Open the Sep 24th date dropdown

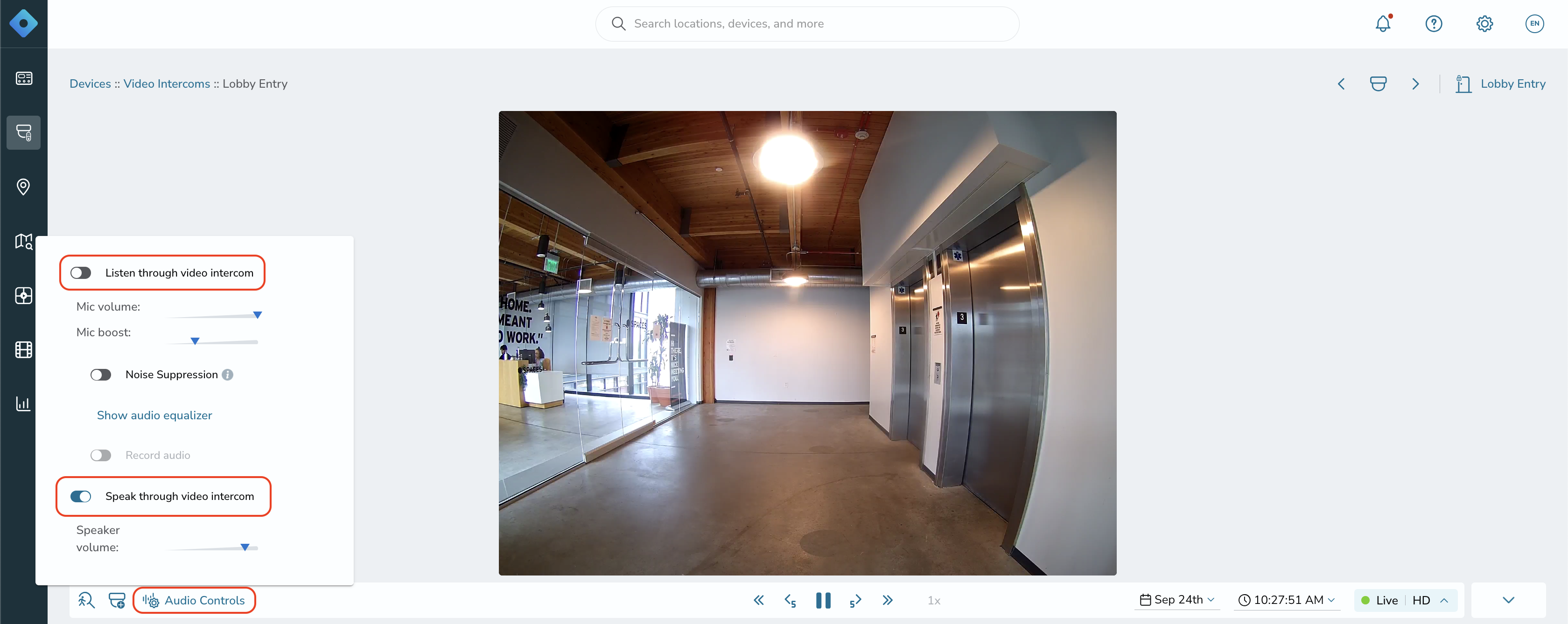tap(1176, 600)
